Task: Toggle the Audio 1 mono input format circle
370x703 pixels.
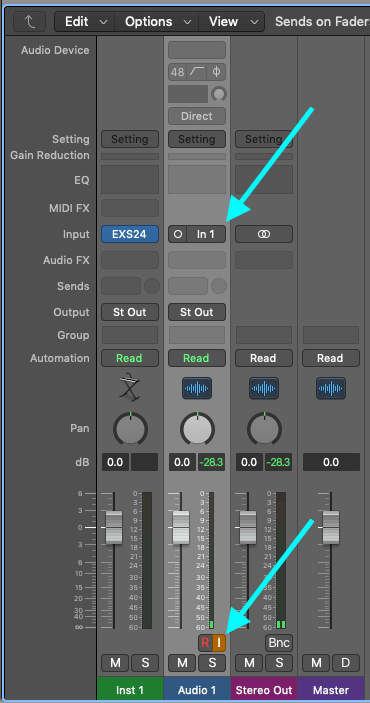Action: (178, 234)
